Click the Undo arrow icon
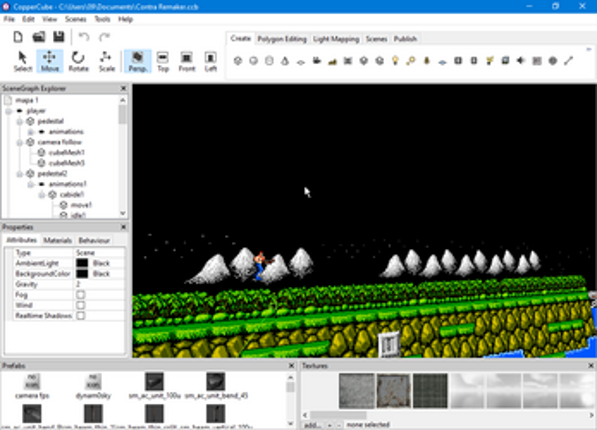Screen dimensions: 597x430 (84, 37)
